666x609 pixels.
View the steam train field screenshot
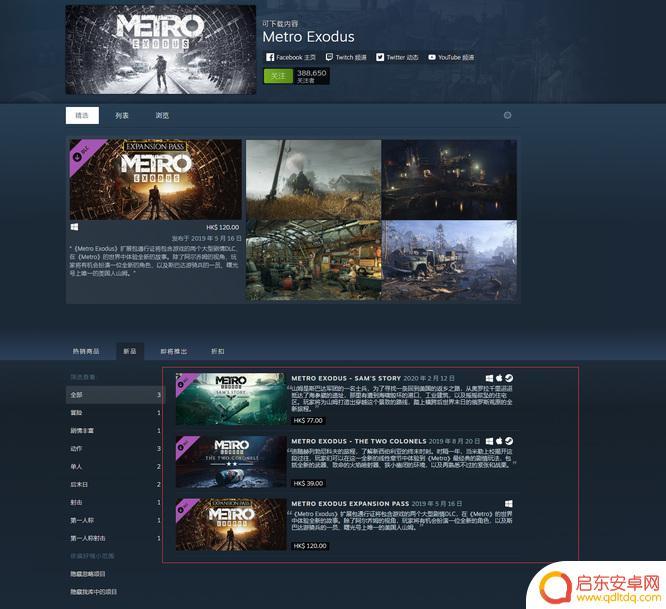pyautogui.click(x=313, y=180)
